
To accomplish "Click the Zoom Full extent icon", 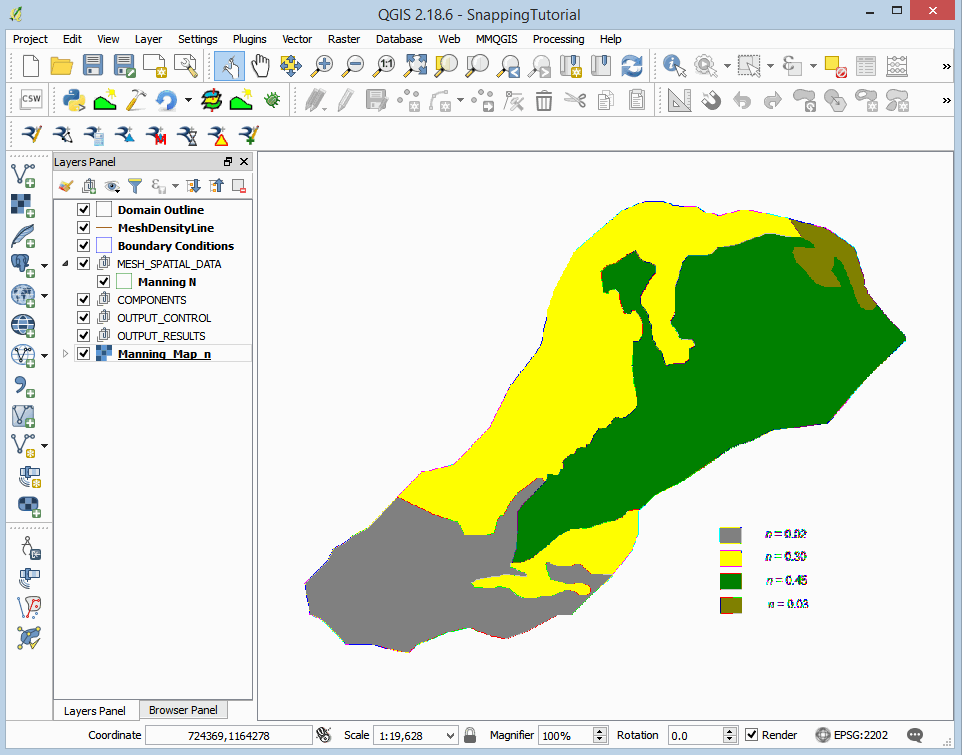I will click(416, 67).
